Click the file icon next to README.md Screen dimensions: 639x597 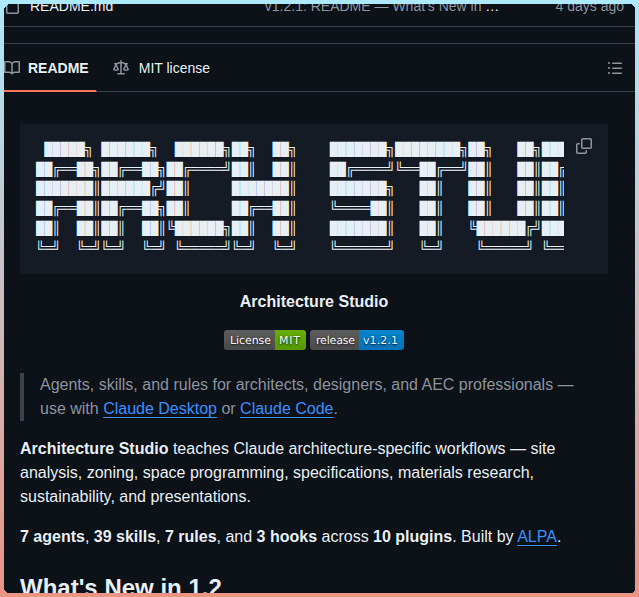pyautogui.click(x=13, y=7)
